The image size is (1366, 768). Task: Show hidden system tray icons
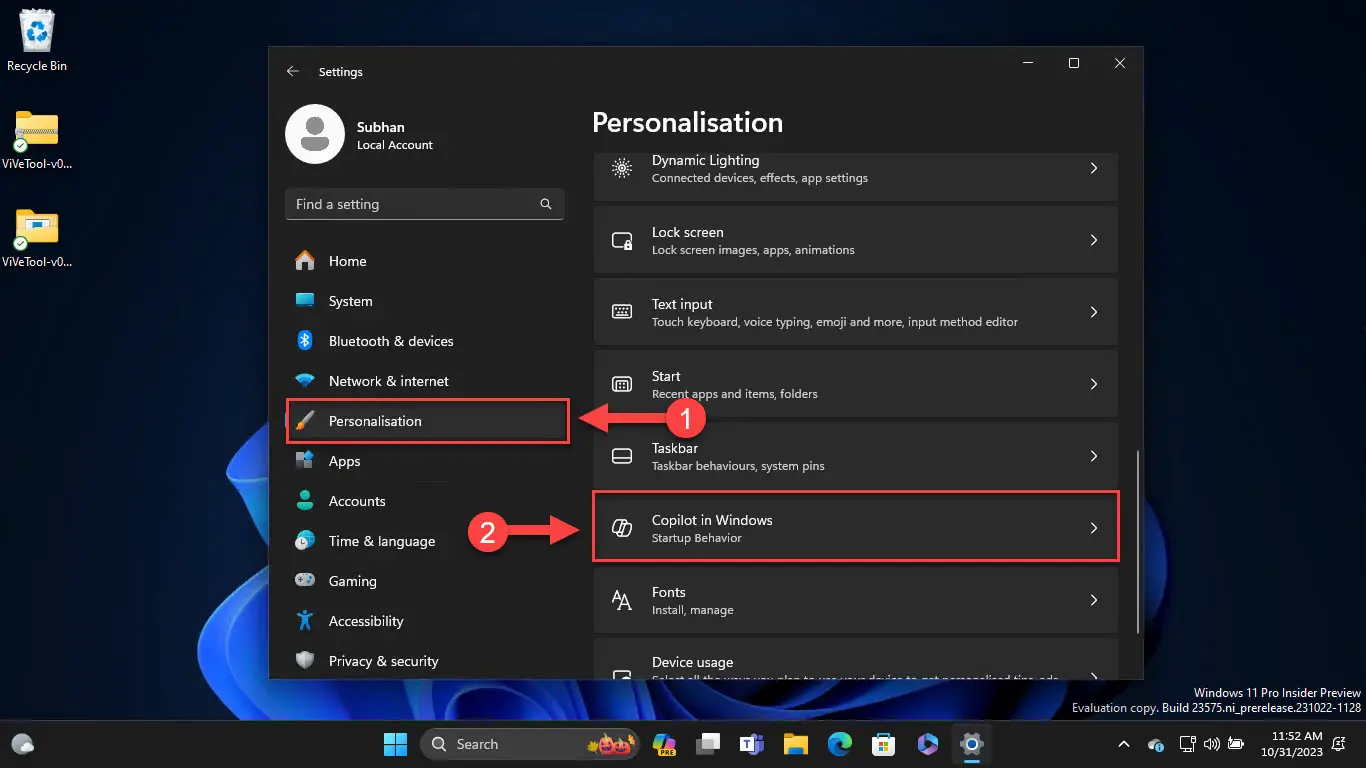point(1124,744)
